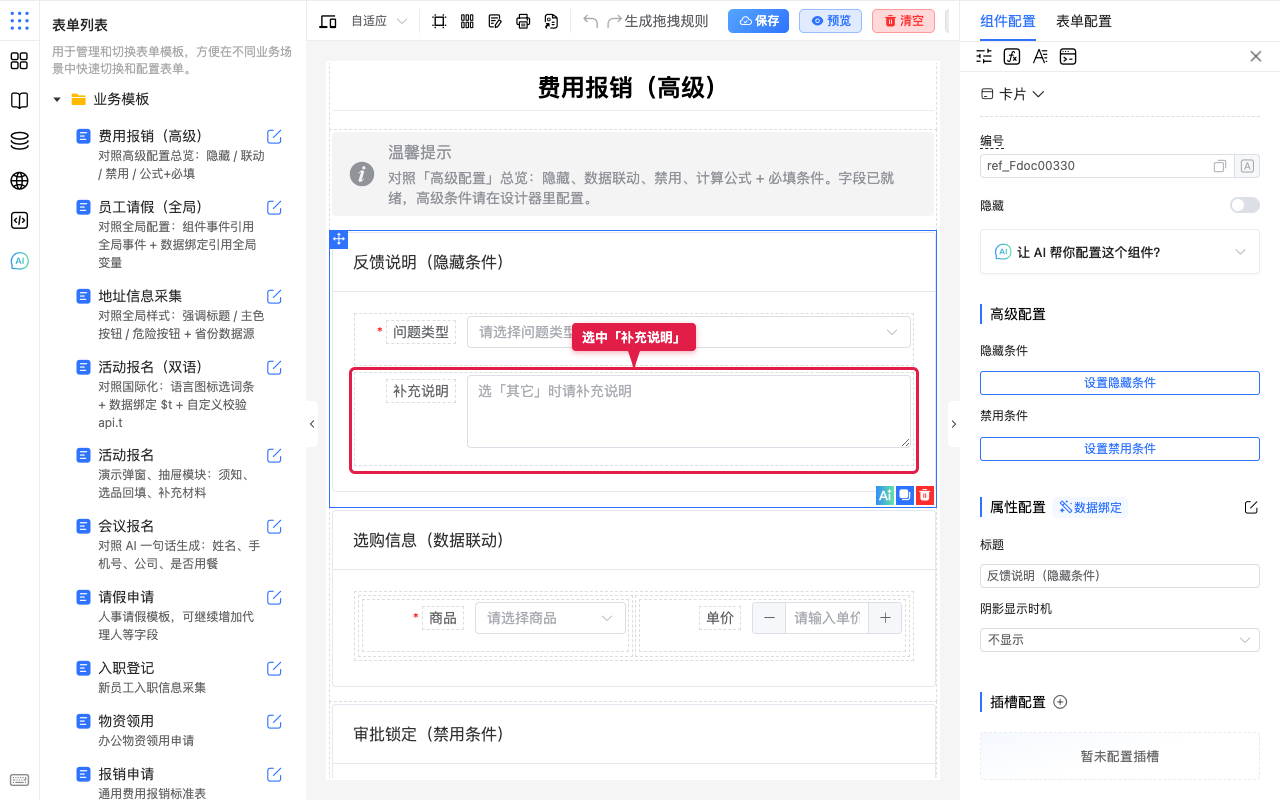Collapse the 业务模板 folder
This screenshot has width=1280, height=800.
(x=57, y=99)
